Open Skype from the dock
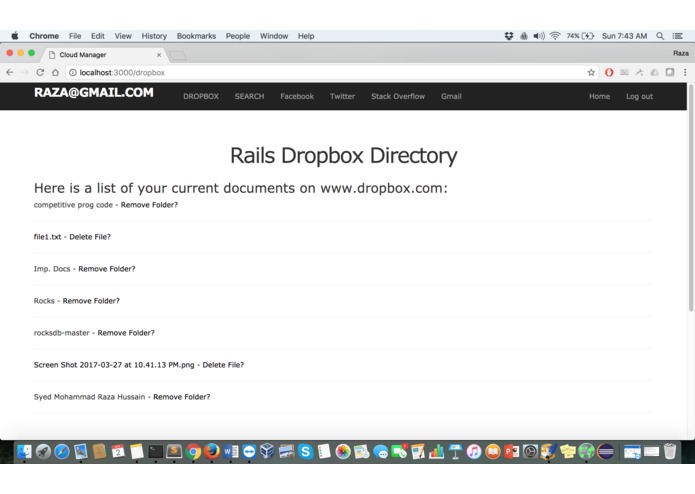Screen dimensions: 695x494 pyautogui.click(x=305, y=451)
